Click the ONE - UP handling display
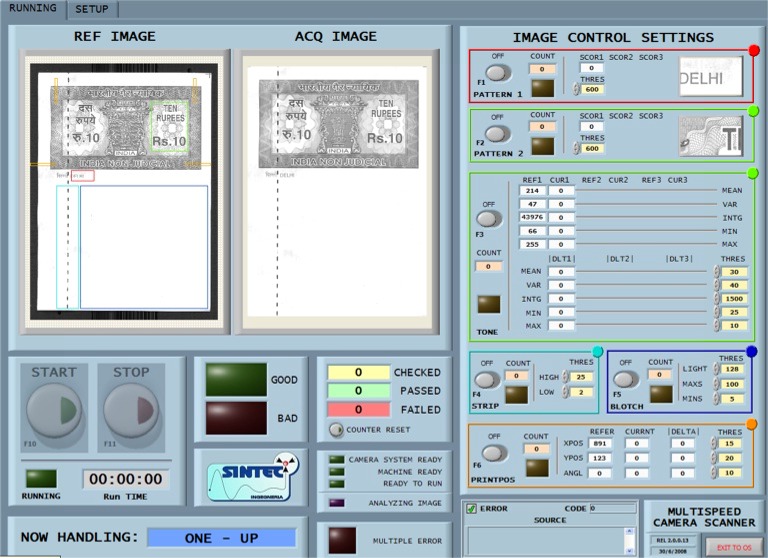 click(x=221, y=538)
